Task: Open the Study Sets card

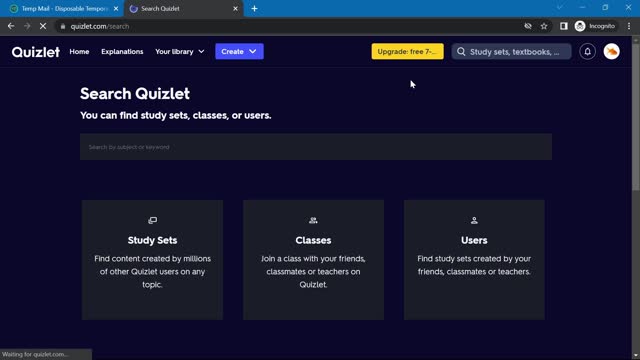Action: [152, 260]
